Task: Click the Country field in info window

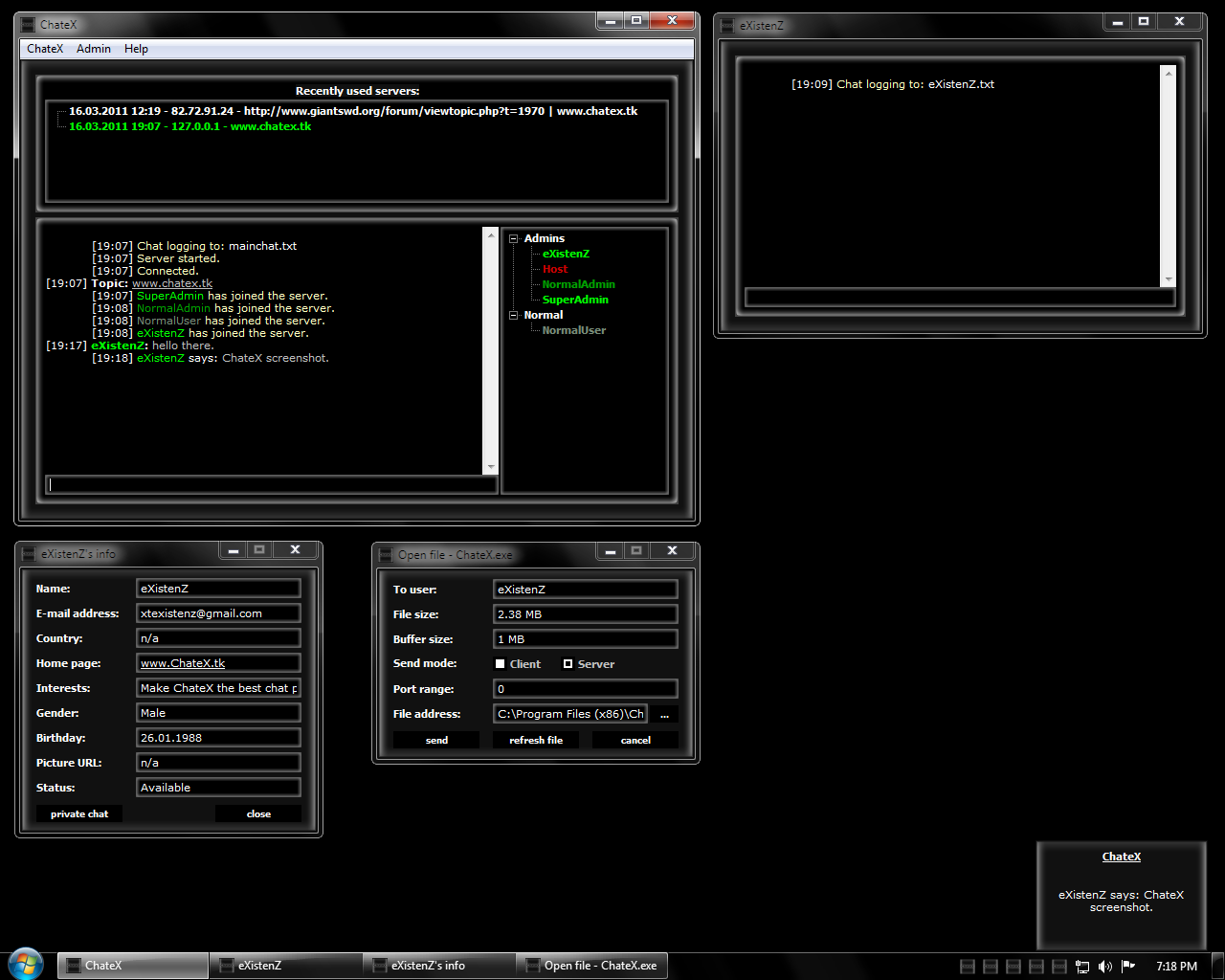Action: click(x=219, y=638)
